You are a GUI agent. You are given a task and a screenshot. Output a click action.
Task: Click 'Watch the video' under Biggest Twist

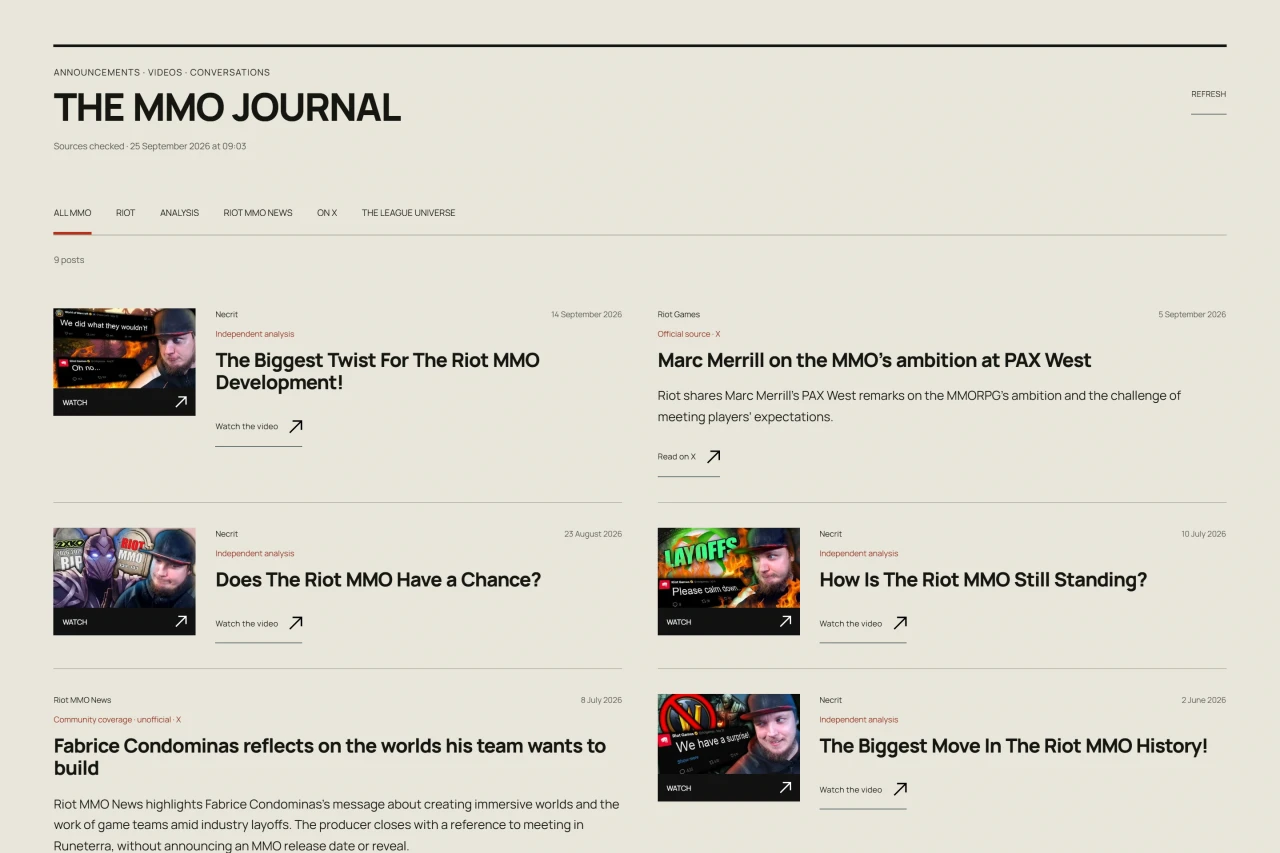coord(258,427)
